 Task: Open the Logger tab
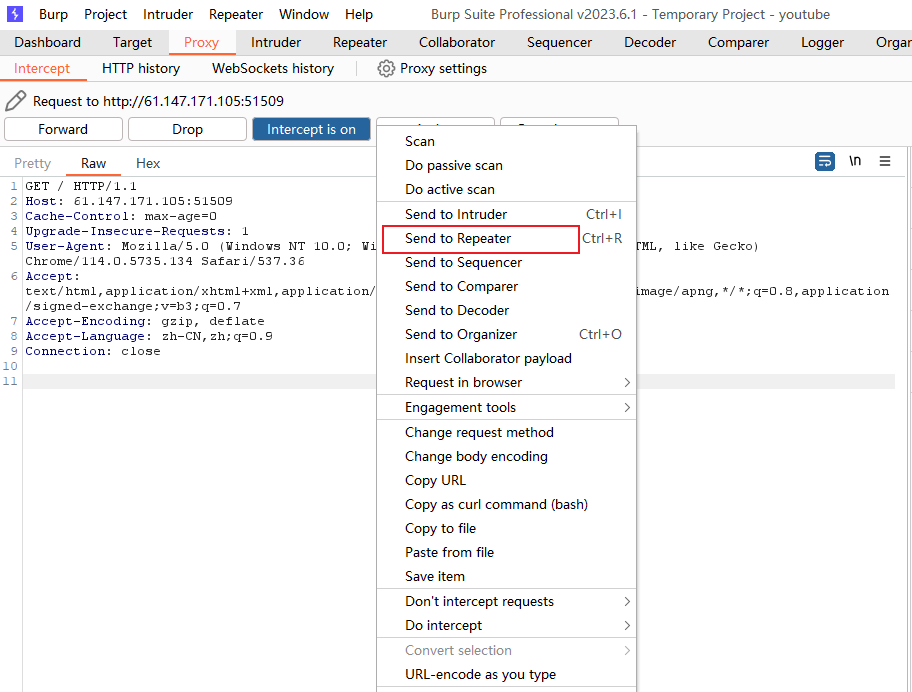(822, 42)
